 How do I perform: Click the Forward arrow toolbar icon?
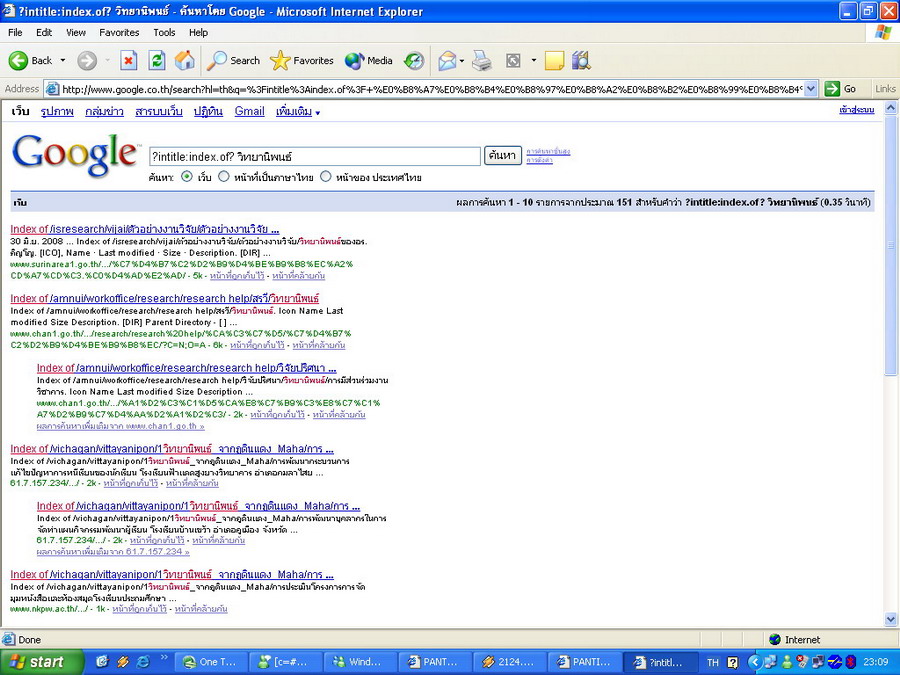click(87, 60)
